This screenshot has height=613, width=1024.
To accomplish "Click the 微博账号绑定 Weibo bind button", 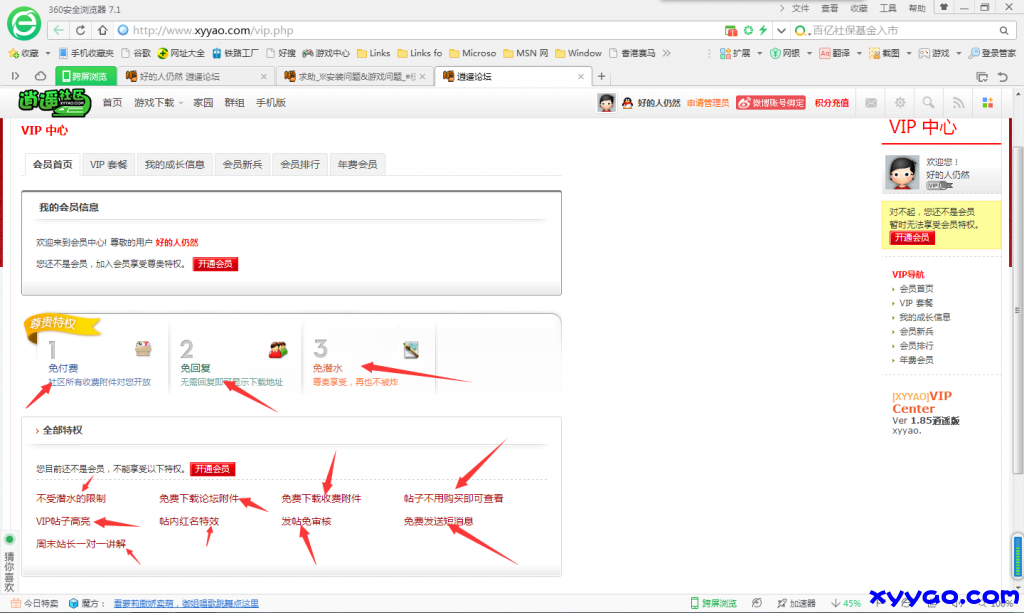I will 771,102.
